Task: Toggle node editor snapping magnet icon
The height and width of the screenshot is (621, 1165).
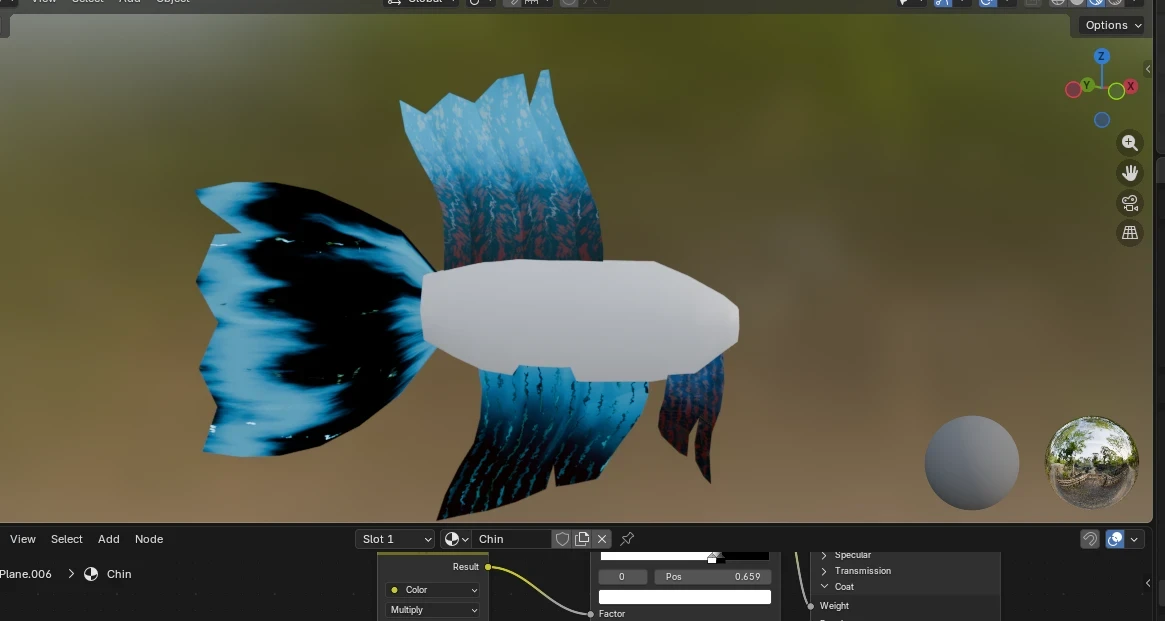Action: point(1089,539)
